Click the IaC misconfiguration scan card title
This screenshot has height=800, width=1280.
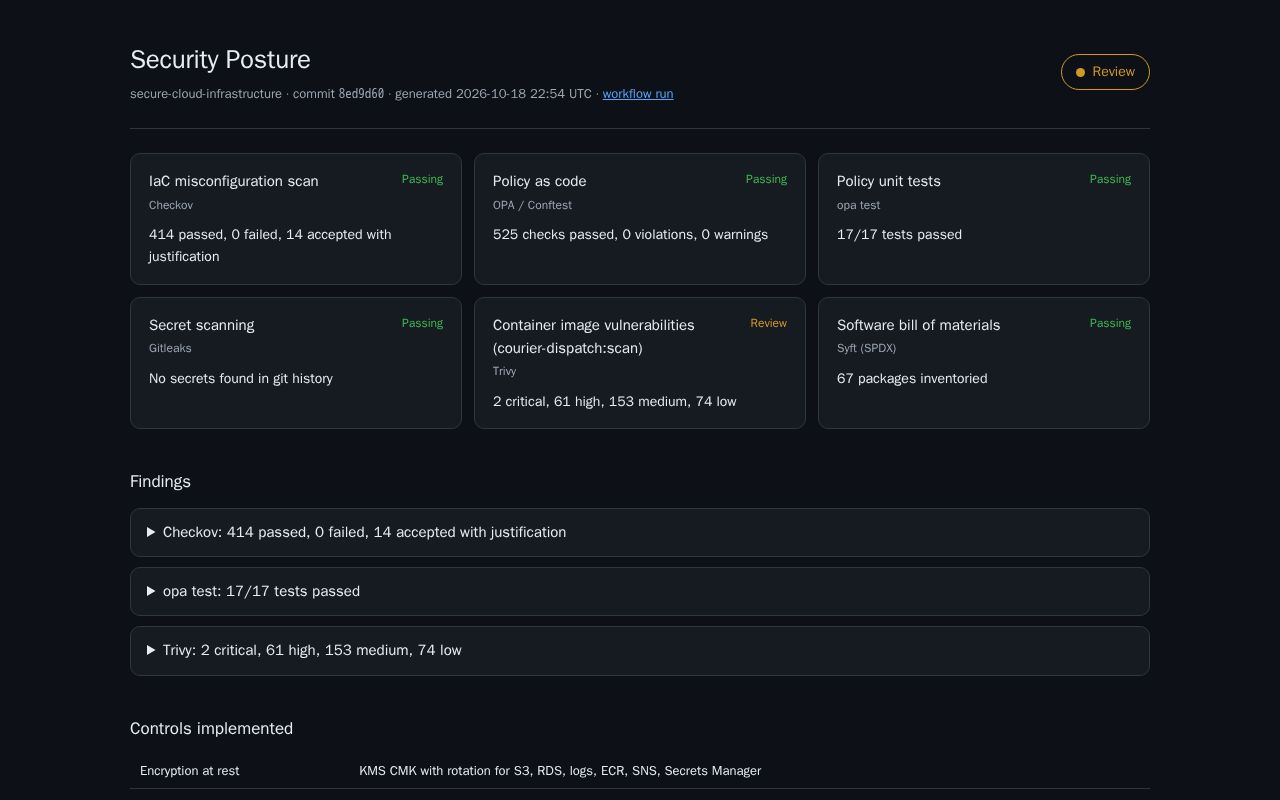click(234, 181)
